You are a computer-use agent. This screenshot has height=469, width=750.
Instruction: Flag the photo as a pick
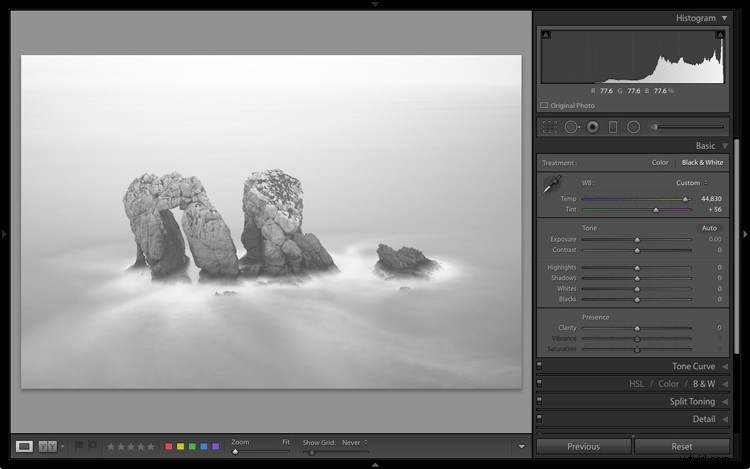(79, 446)
